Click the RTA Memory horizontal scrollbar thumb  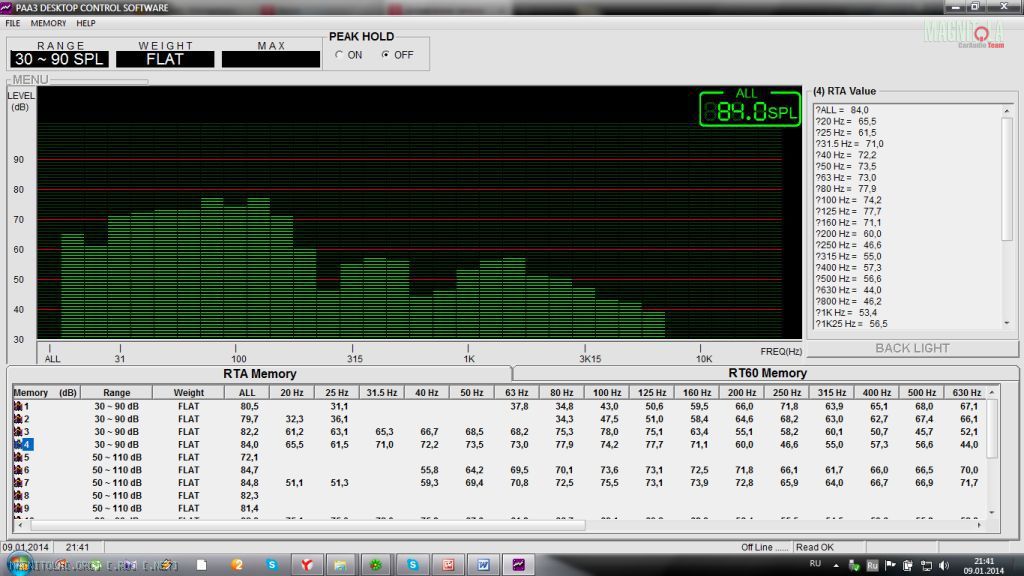pos(308,525)
